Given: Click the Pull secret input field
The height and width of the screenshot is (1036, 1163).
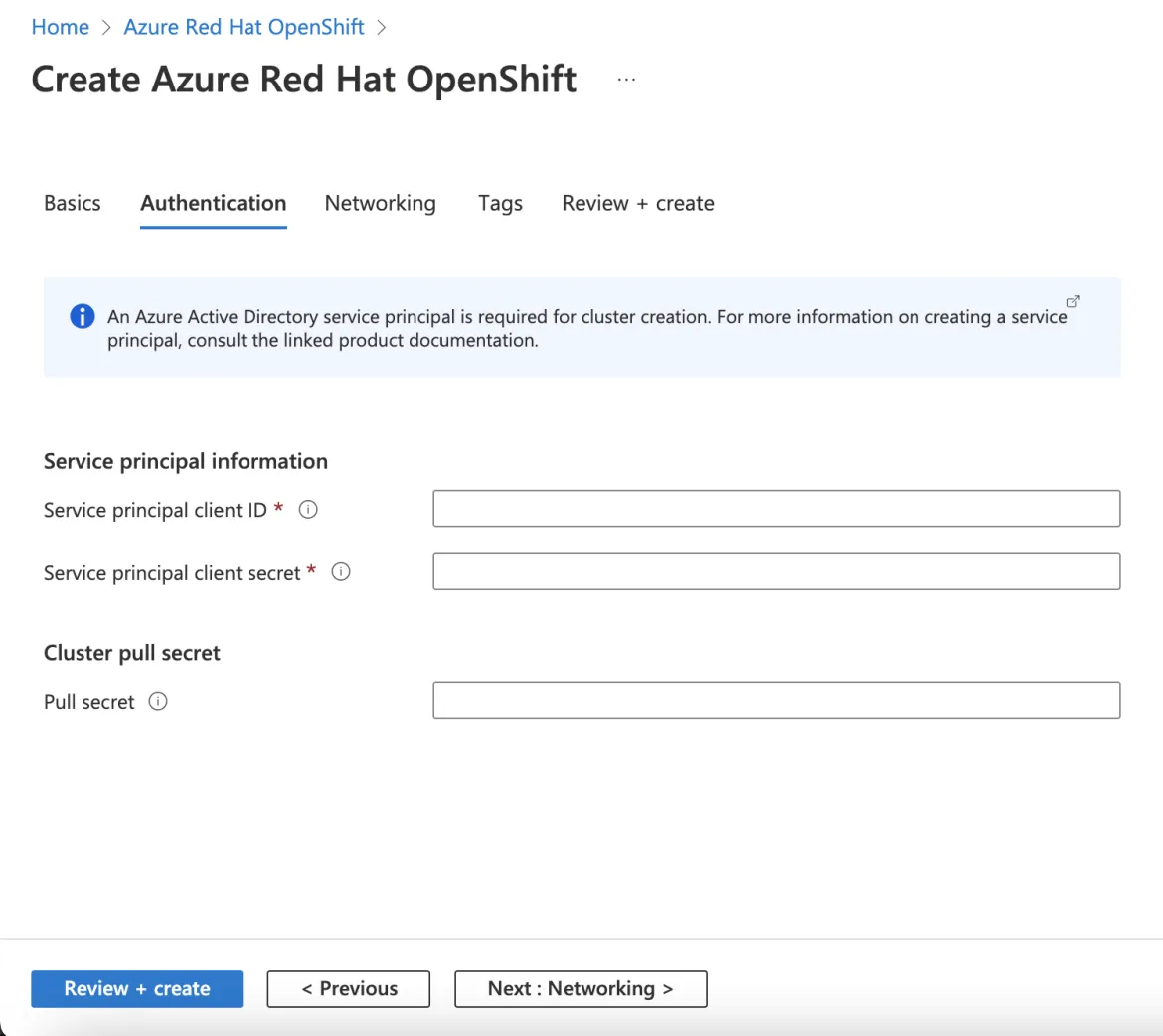Looking at the screenshot, I should (775, 700).
